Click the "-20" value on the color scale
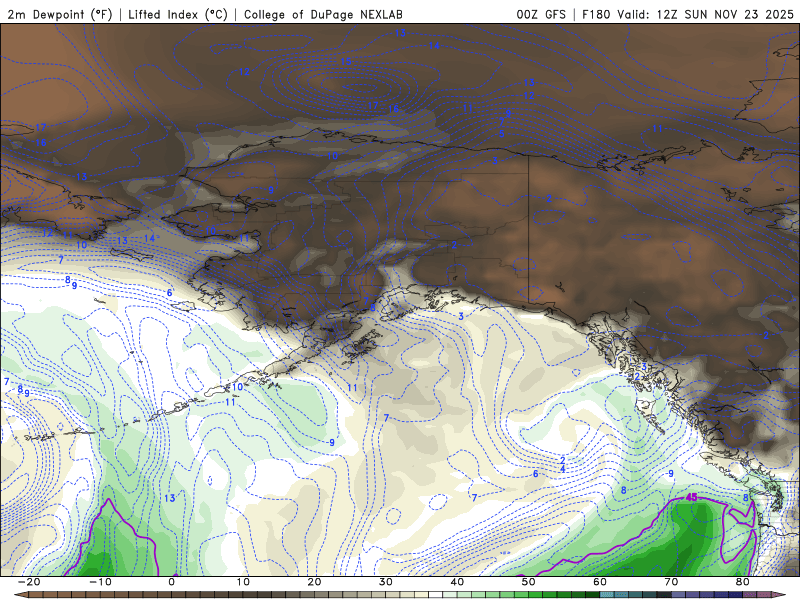This screenshot has height=600, width=800. point(29,582)
